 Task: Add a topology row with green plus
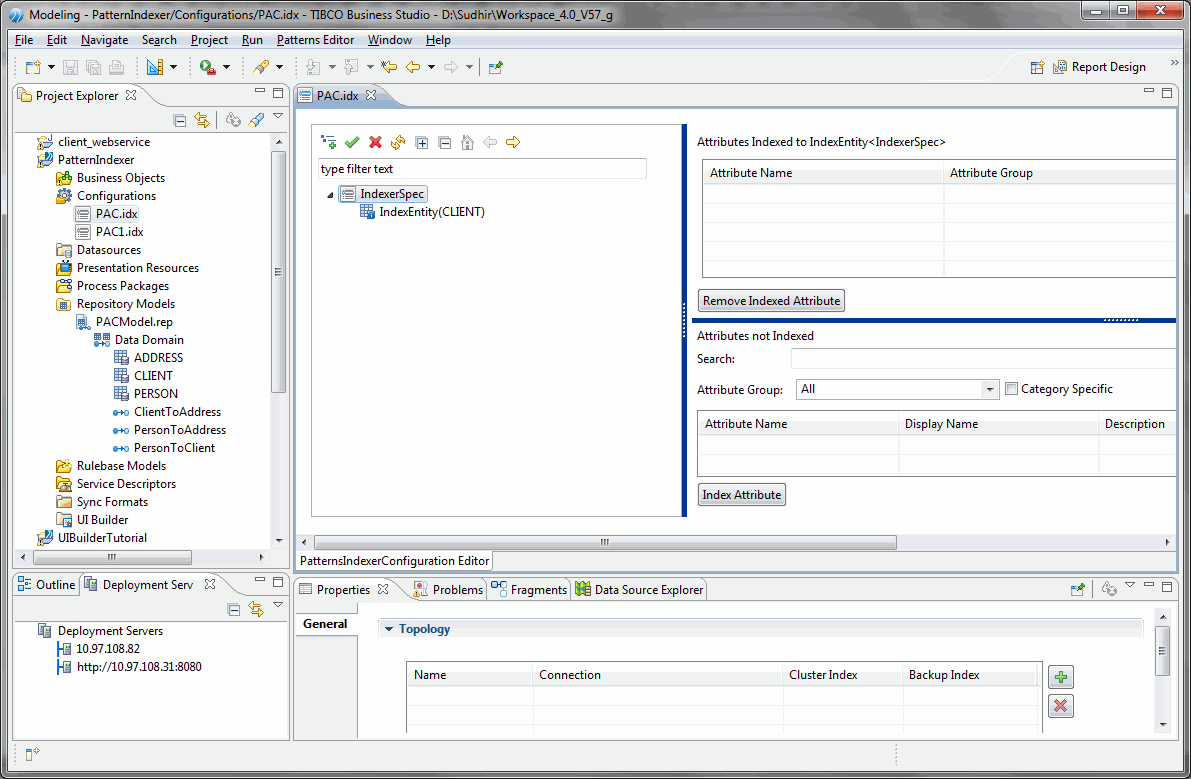(x=1060, y=676)
